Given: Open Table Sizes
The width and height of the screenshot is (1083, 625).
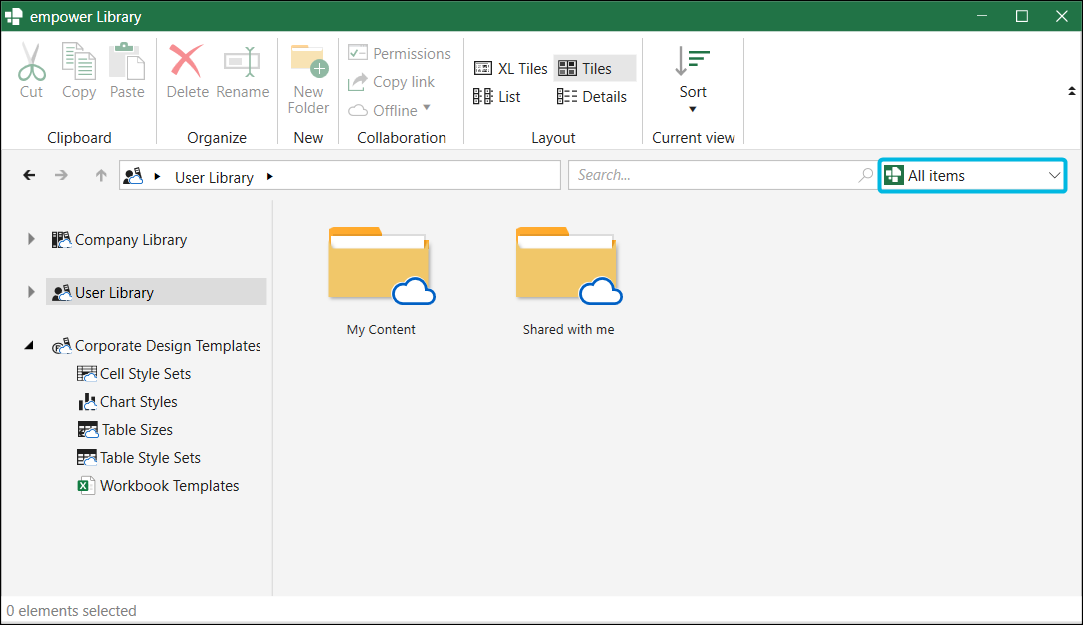Looking at the screenshot, I should [x=125, y=430].
